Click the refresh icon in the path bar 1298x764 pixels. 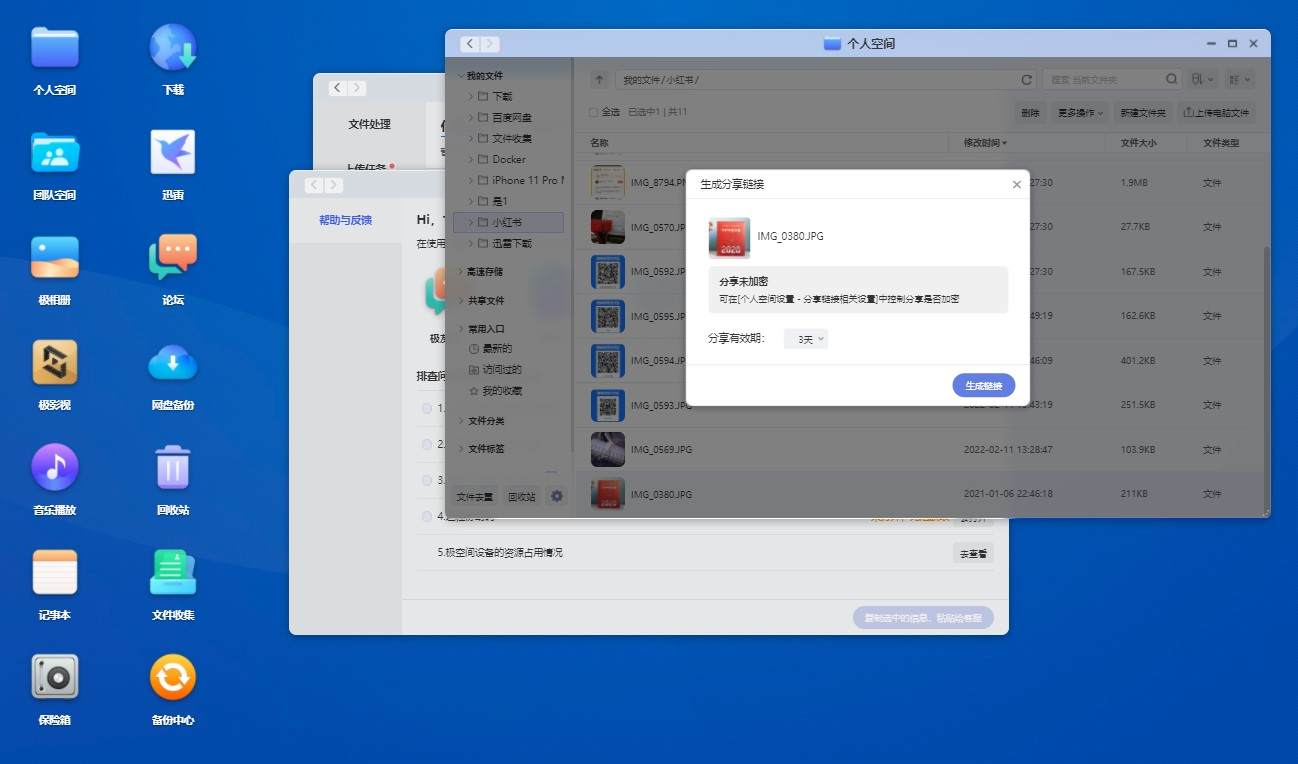pos(1026,80)
